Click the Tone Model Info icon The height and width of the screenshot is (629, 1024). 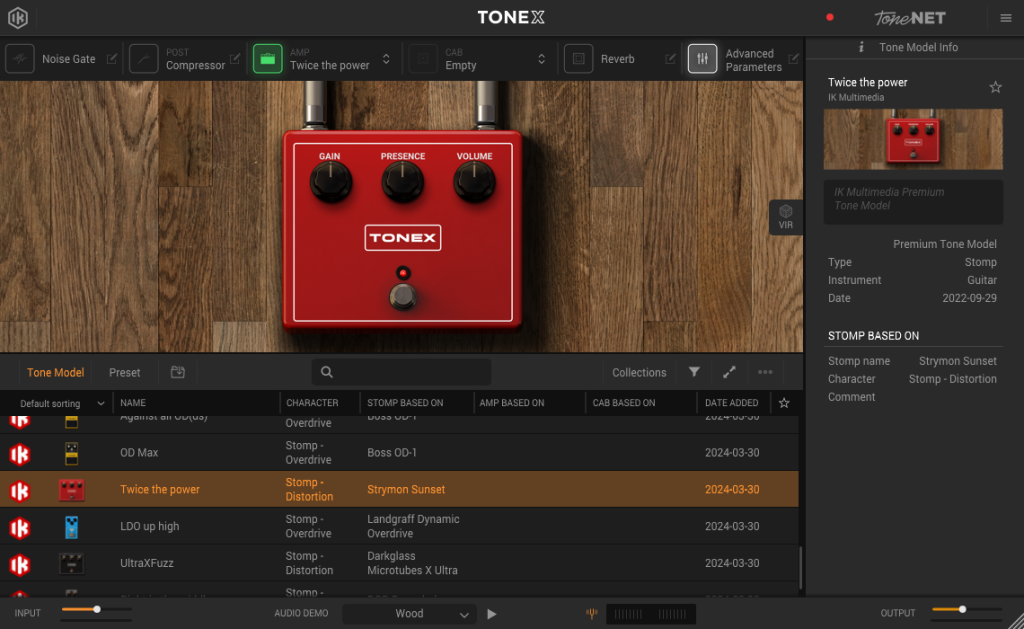[861, 47]
